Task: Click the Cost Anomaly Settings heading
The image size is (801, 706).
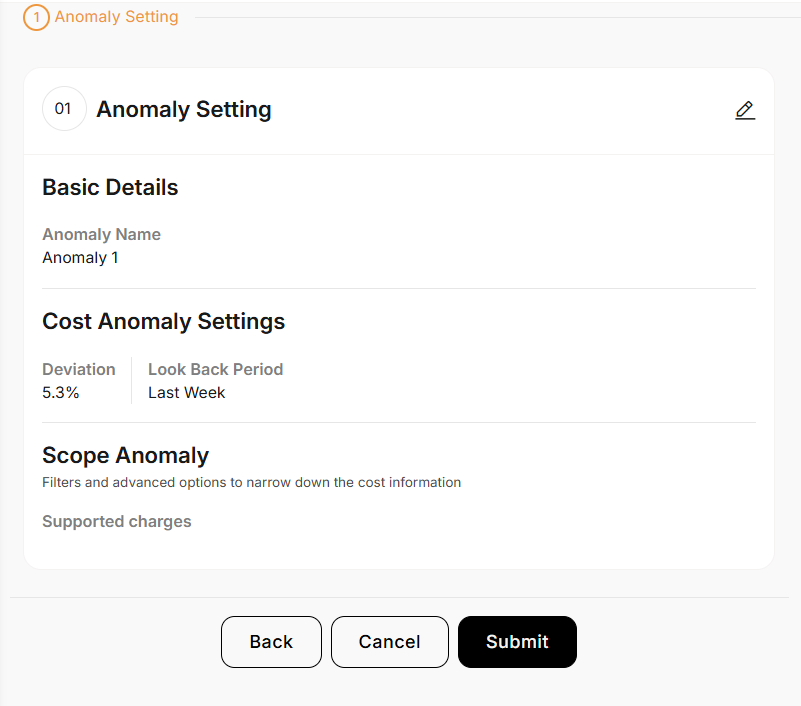Action: [163, 321]
